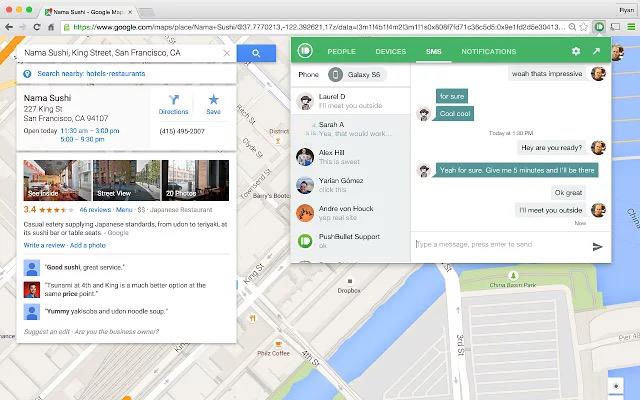641x400 pixels.
Task: Click the zoom magnifier icon in address bar
Action: point(572,27)
